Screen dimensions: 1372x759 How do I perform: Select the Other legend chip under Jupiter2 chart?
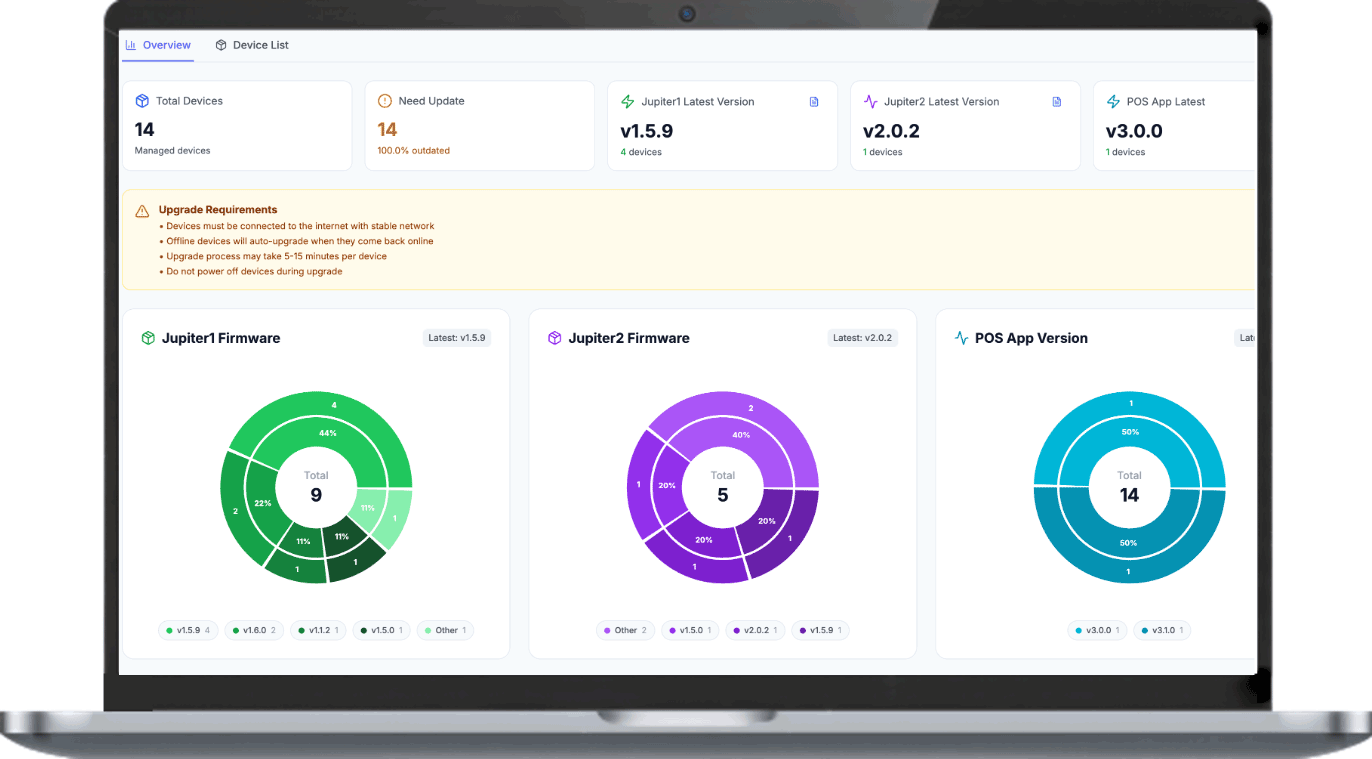pos(625,630)
